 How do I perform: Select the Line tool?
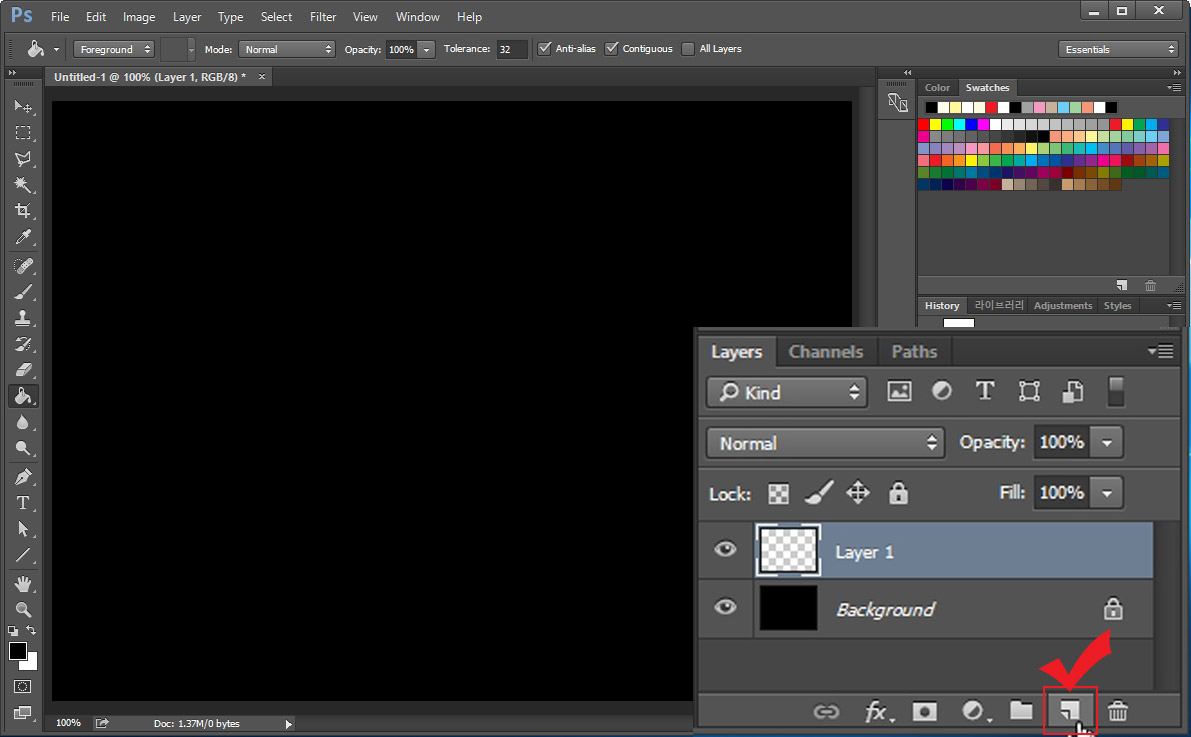click(23, 555)
